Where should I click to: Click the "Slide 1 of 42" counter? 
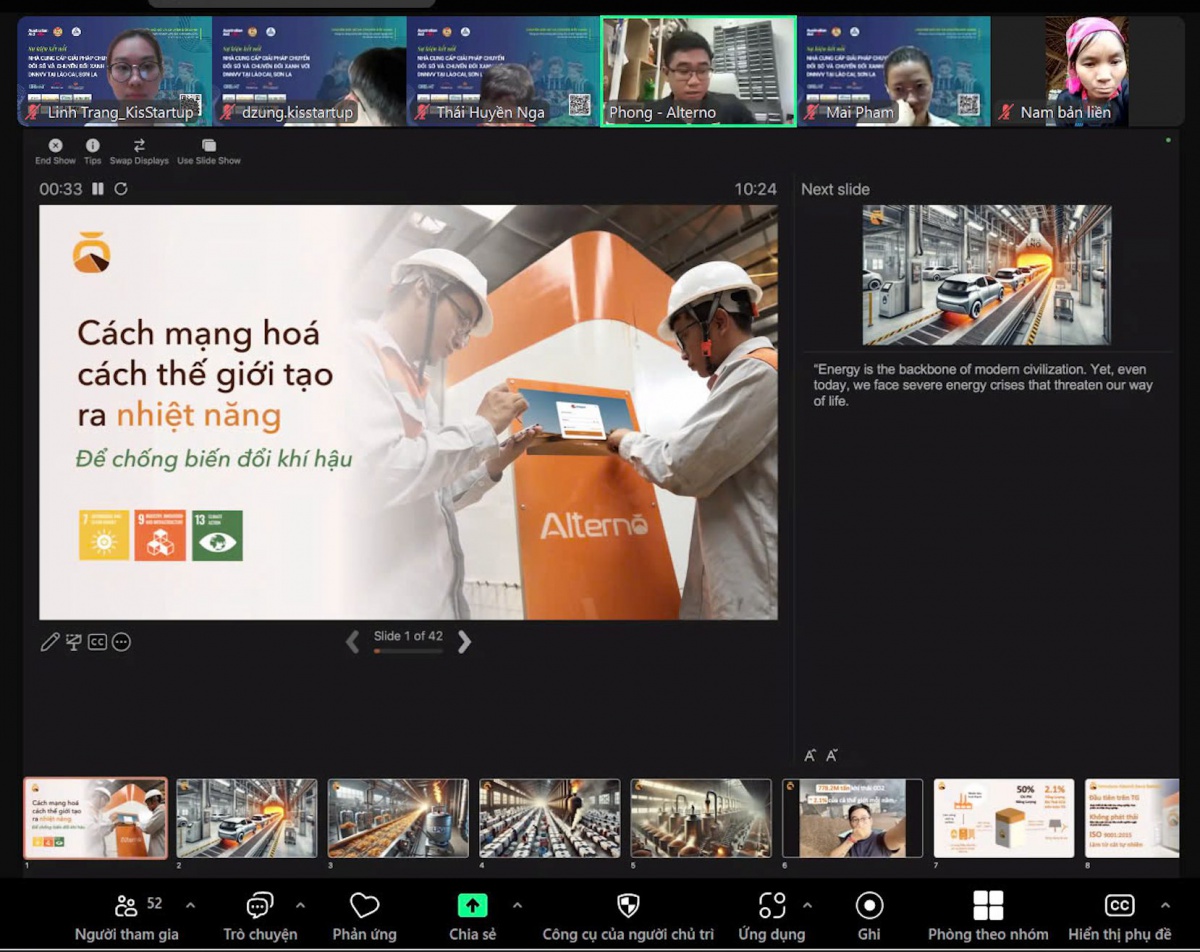[x=408, y=636]
